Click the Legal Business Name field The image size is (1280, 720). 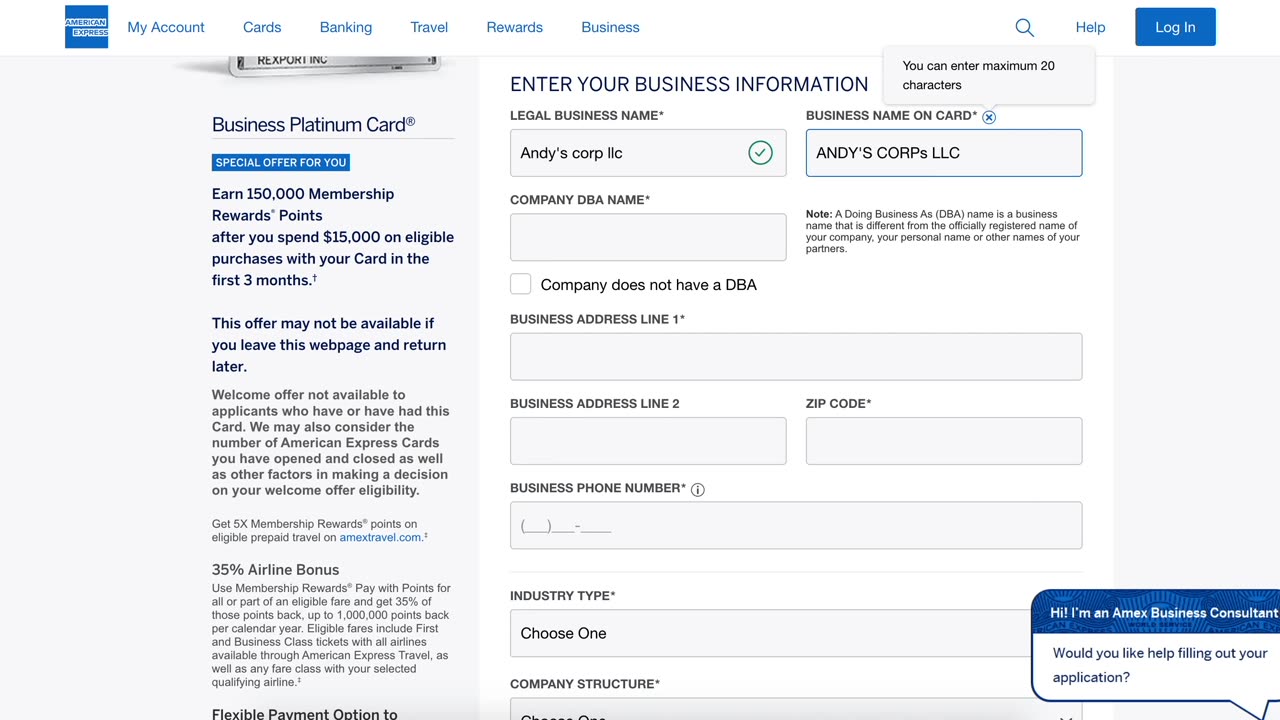[x=648, y=153]
